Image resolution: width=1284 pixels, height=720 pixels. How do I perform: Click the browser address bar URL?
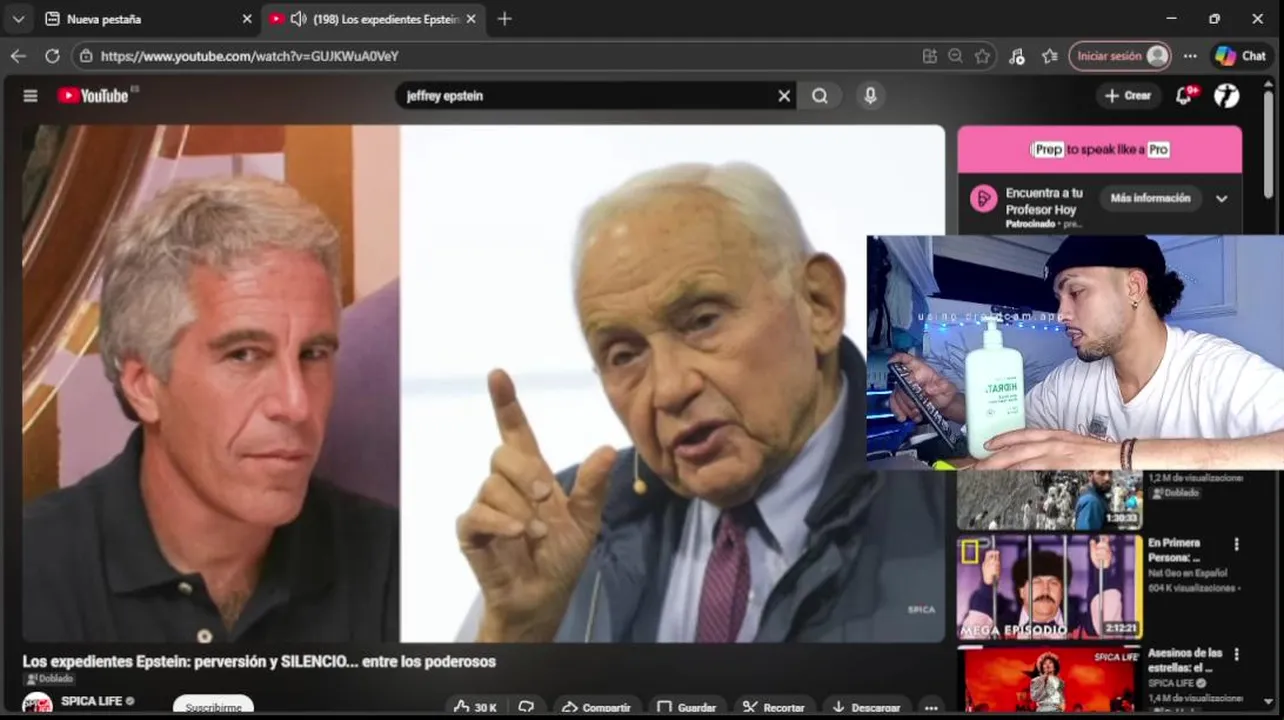[x=250, y=57]
